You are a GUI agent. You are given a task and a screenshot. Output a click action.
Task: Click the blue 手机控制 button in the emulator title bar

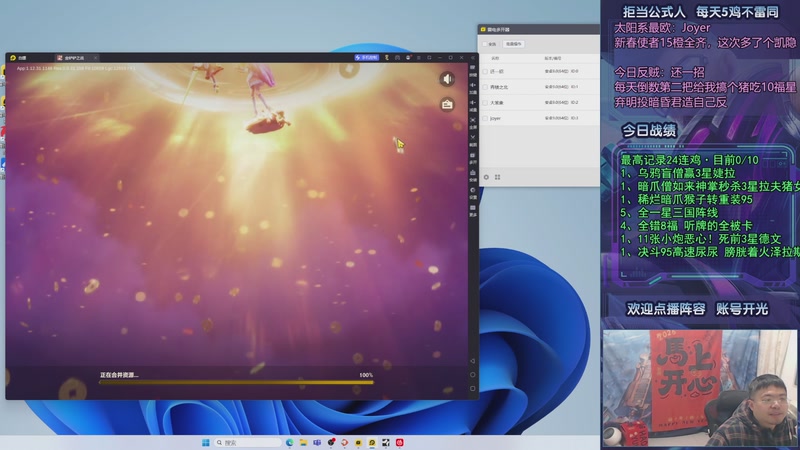[x=367, y=58]
